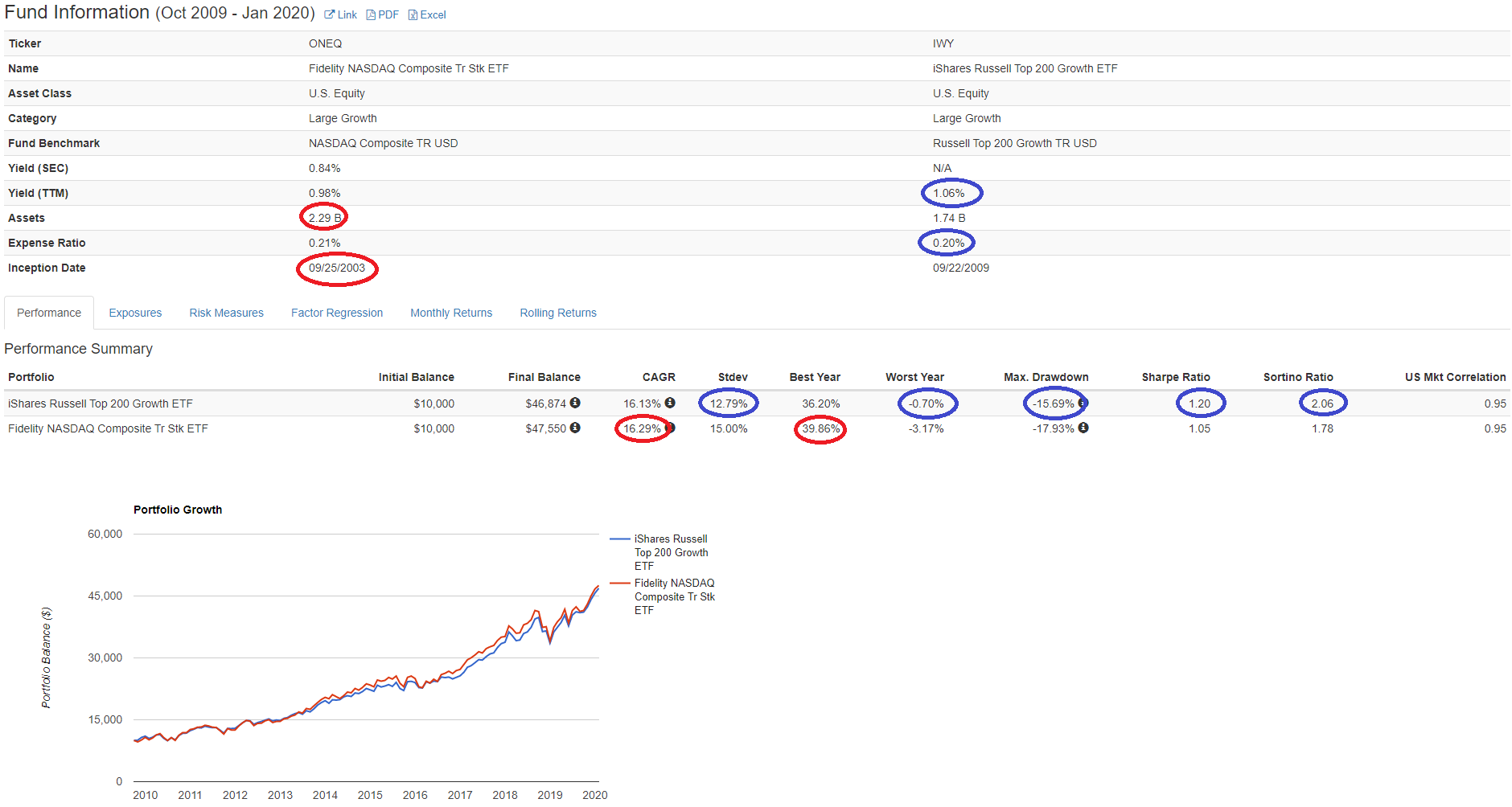Click the 1.74 B assets value
This screenshot has width=1512, height=807.
(x=949, y=218)
